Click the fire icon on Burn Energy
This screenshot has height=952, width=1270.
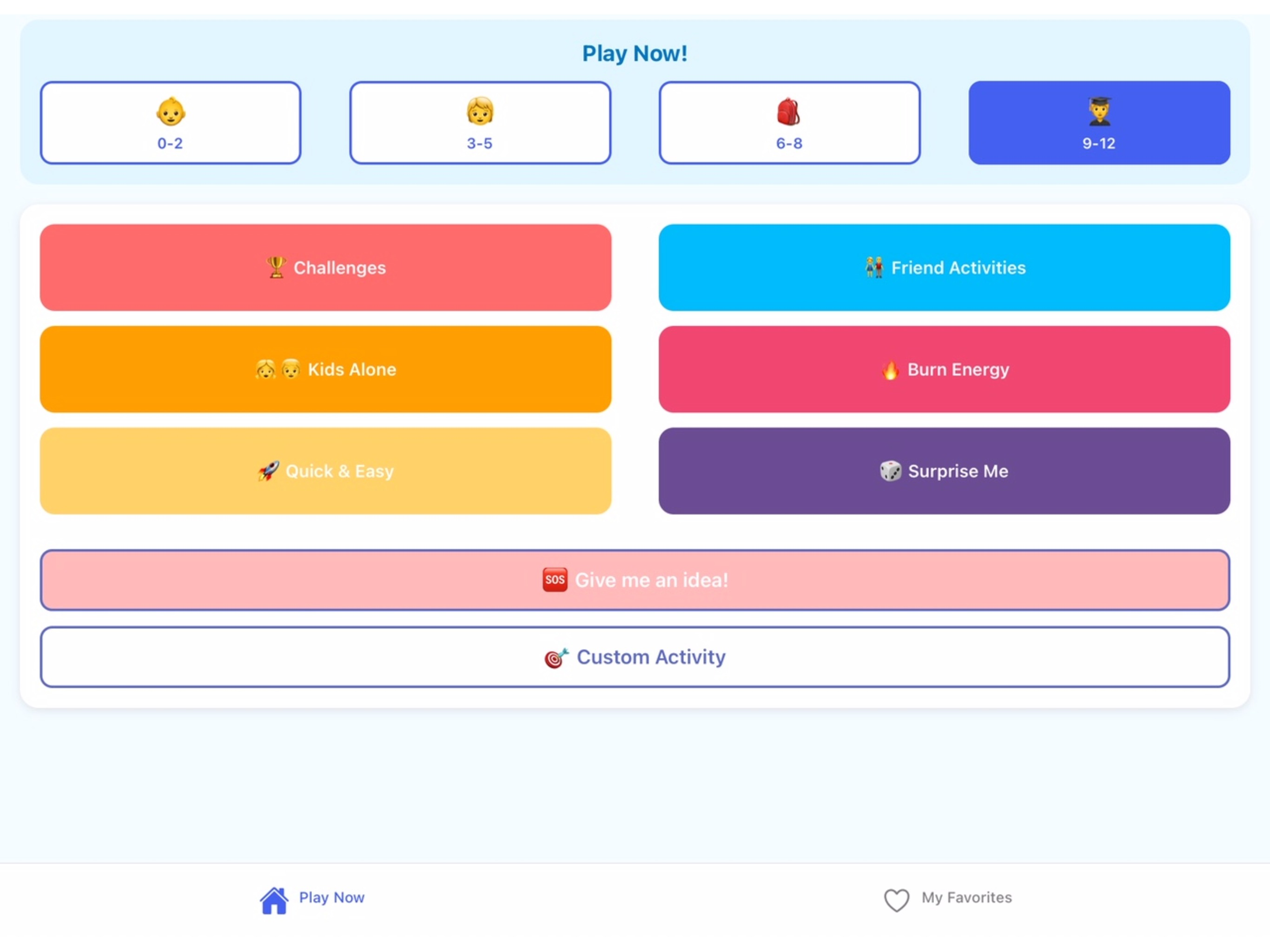pos(890,370)
